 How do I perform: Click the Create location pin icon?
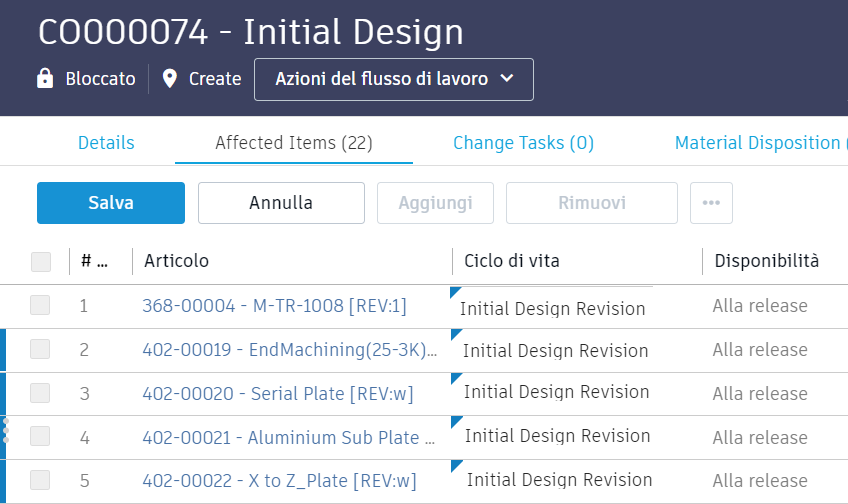170,79
